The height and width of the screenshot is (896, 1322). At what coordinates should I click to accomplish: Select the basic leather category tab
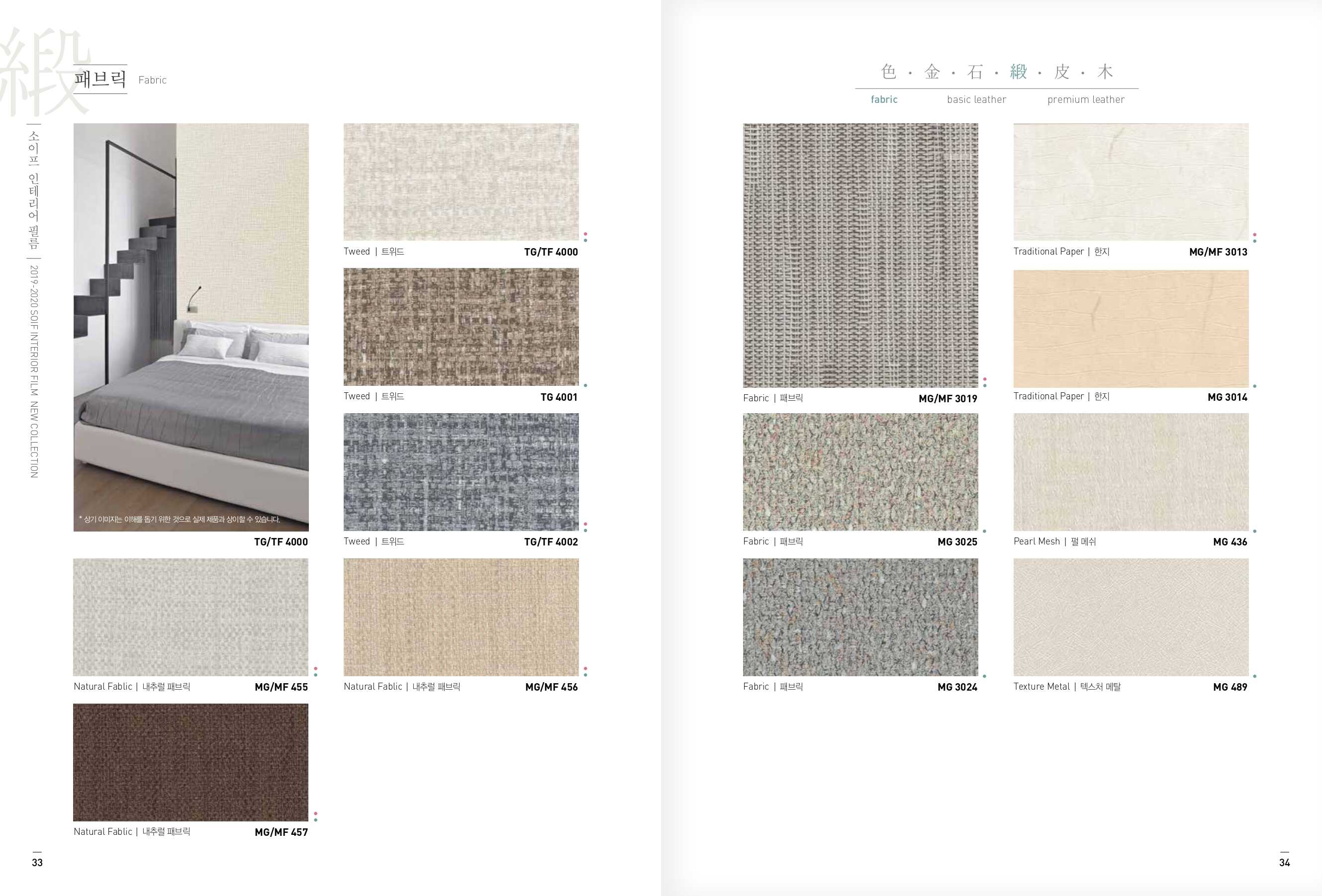976,99
